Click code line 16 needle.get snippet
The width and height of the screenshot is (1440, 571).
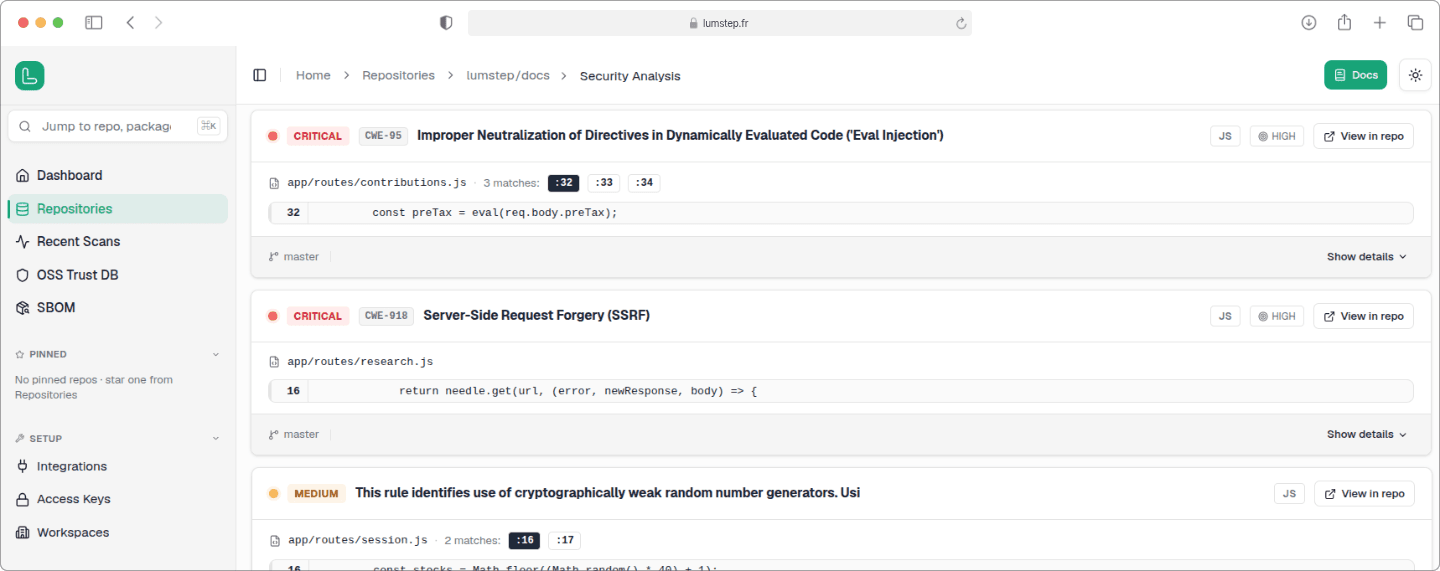click(842, 391)
